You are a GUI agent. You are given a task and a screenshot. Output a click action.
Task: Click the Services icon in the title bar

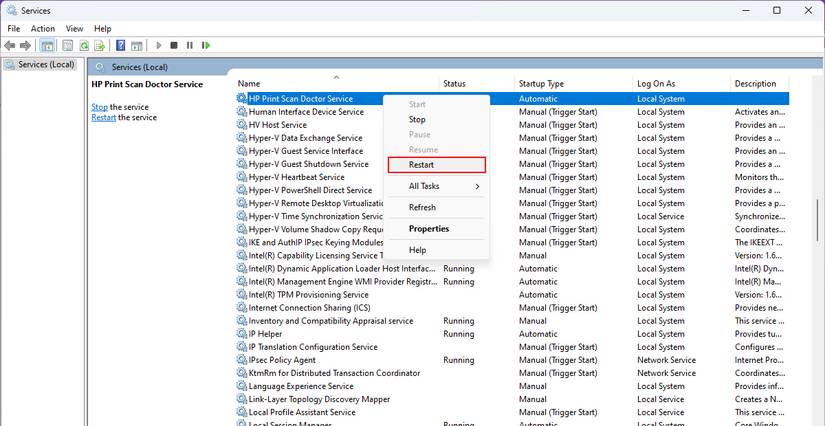click(x=12, y=11)
